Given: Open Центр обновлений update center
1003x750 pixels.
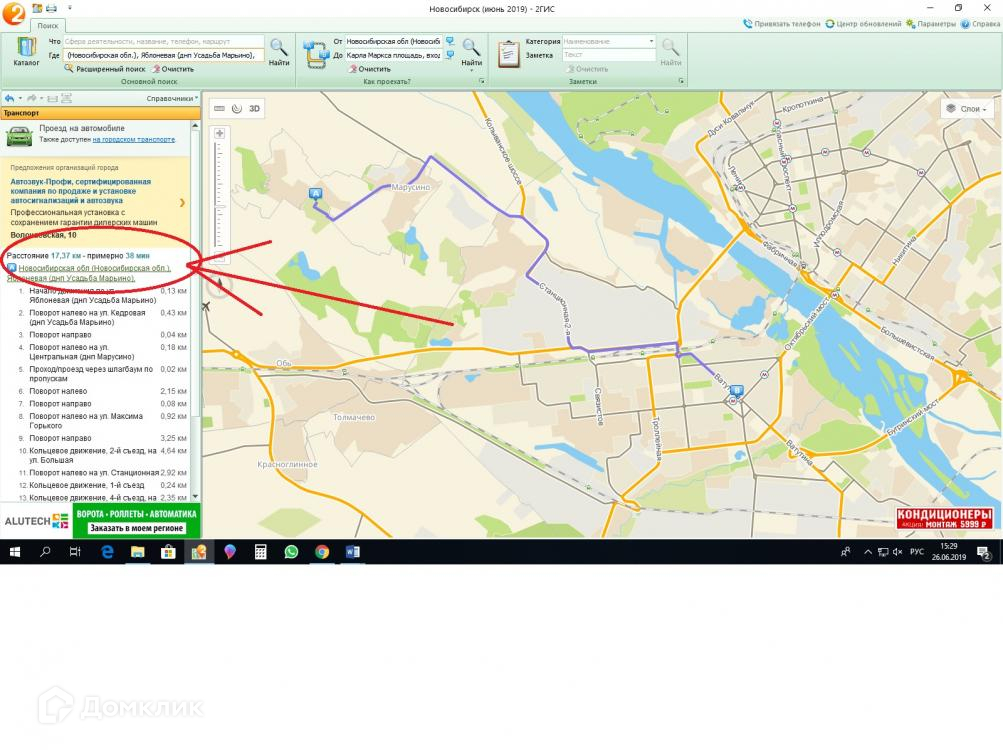Looking at the screenshot, I should coord(863,24).
